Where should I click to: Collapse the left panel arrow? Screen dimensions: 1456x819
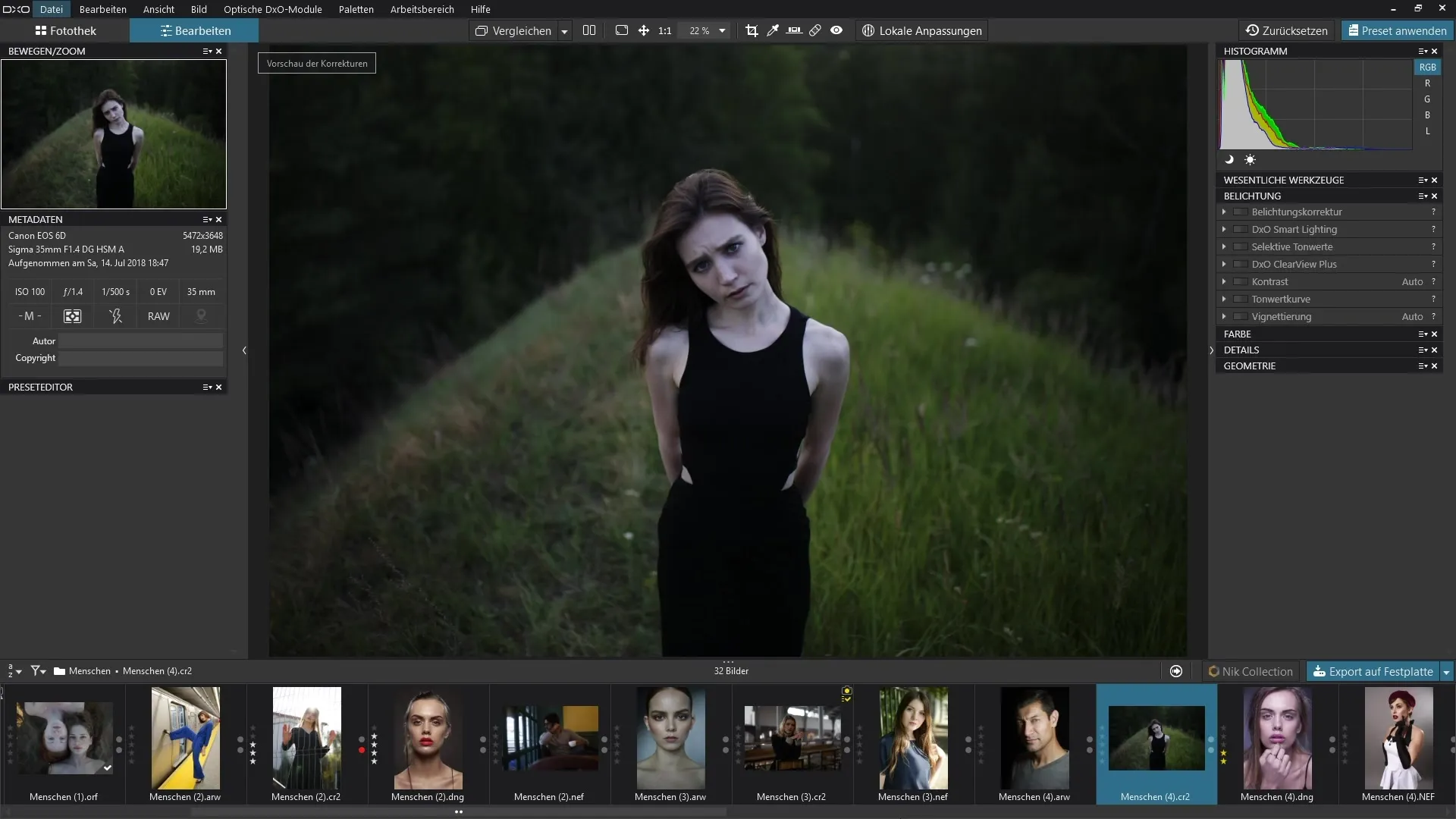244,350
